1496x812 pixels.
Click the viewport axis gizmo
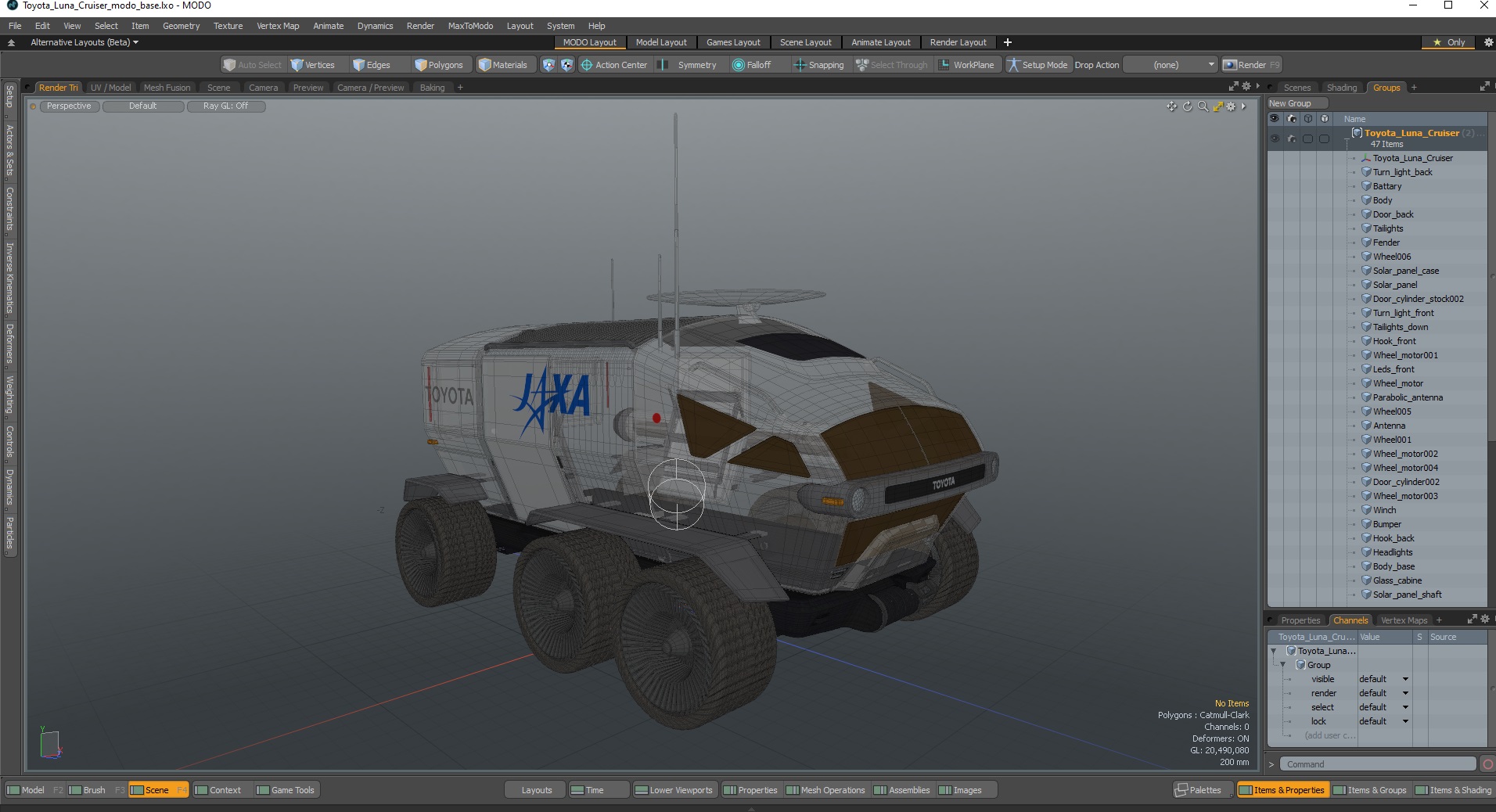[50, 743]
